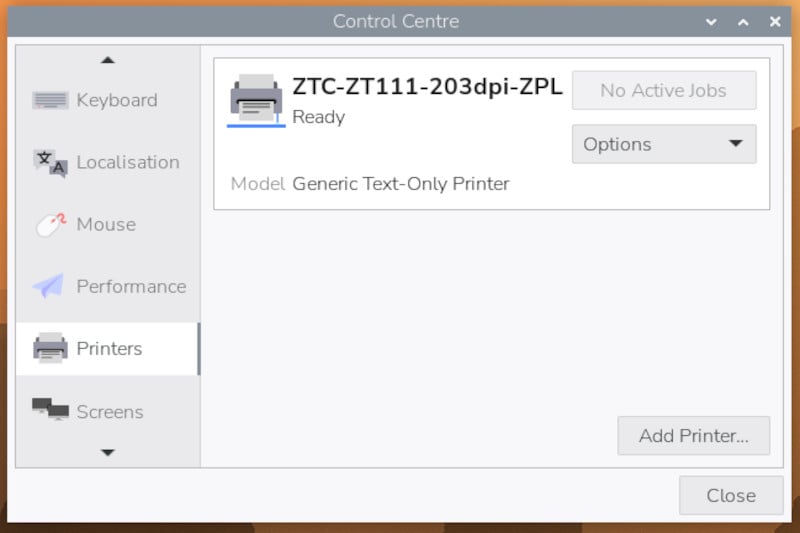Click the Screens monitor icon
The height and width of the screenshot is (533, 800).
pos(50,410)
